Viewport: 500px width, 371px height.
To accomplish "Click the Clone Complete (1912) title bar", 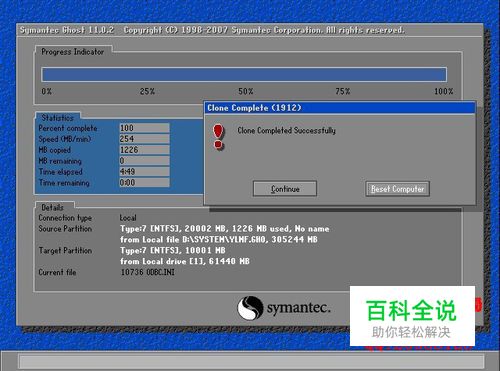I will (x=339, y=108).
